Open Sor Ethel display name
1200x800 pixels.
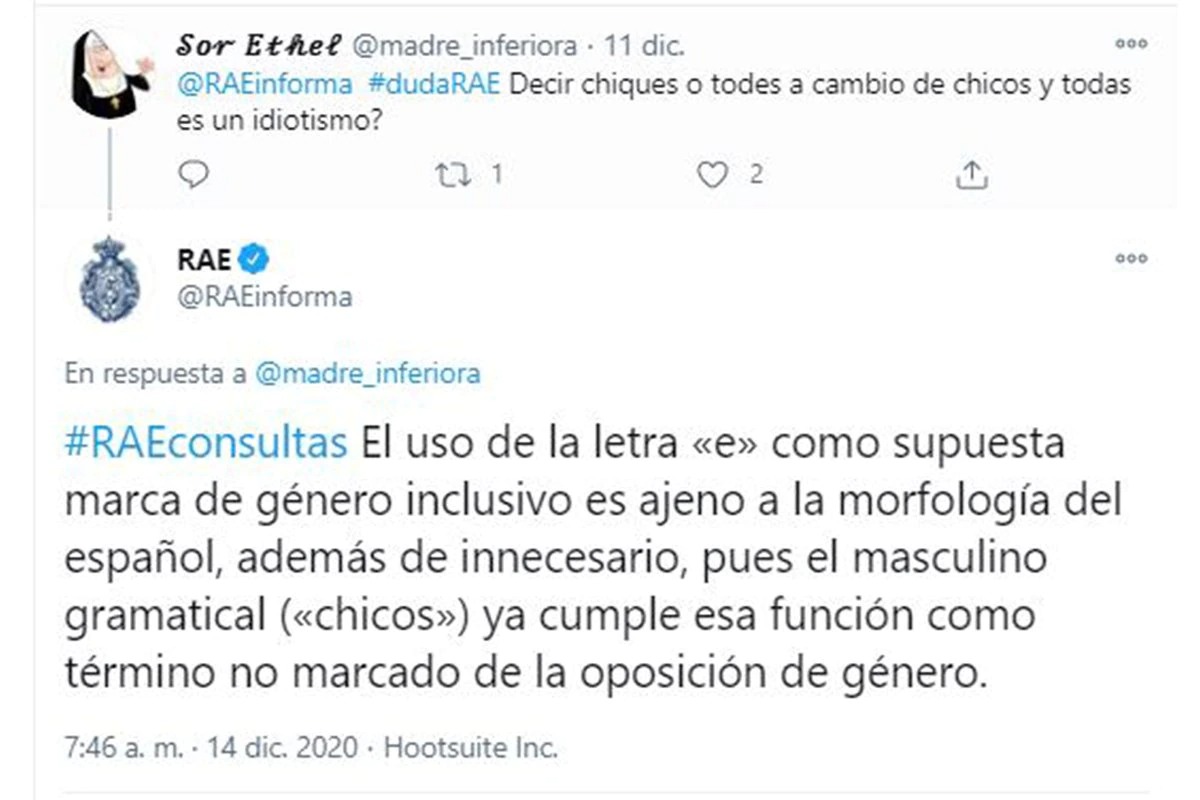tap(260, 45)
